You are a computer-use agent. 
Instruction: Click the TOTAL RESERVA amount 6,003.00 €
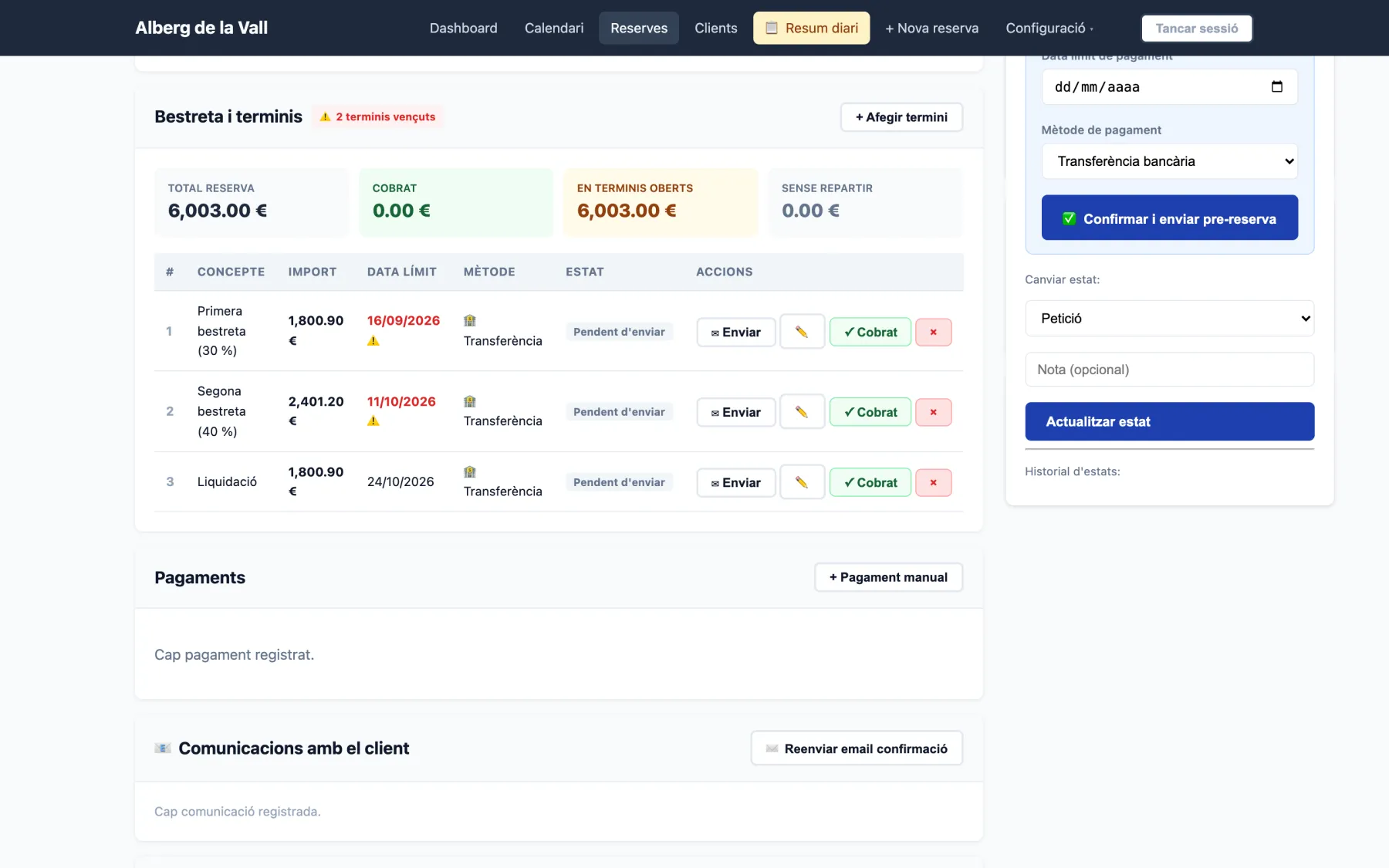pos(218,211)
